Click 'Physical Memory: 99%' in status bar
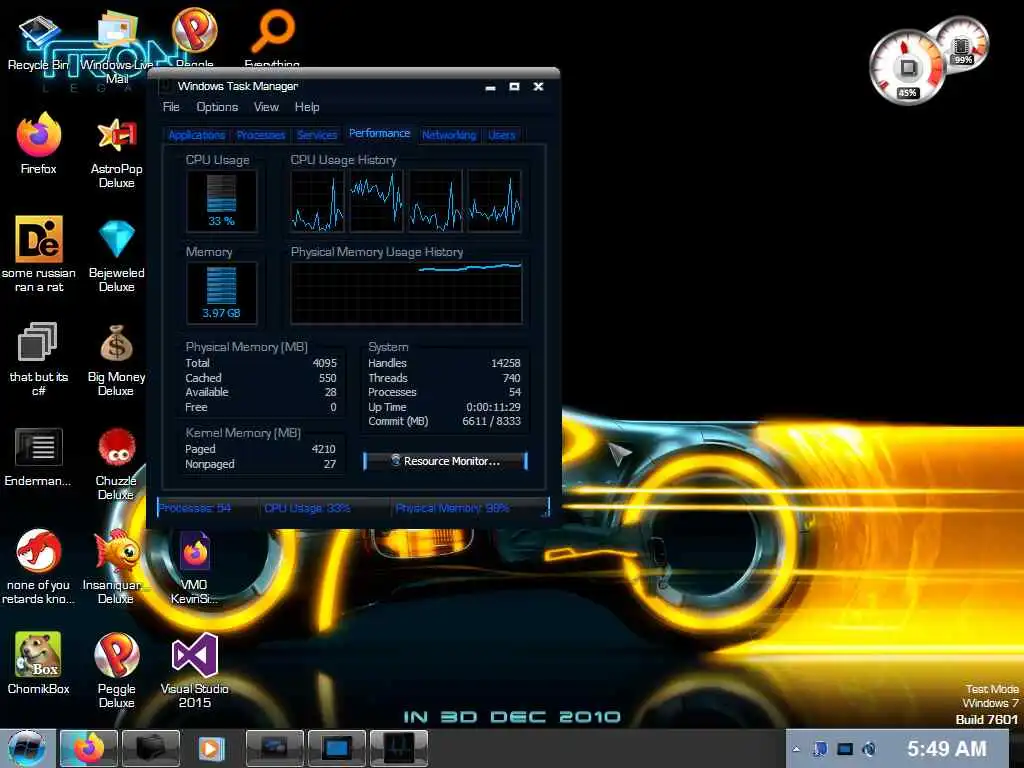The image size is (1024, 768). click(452, 508)
